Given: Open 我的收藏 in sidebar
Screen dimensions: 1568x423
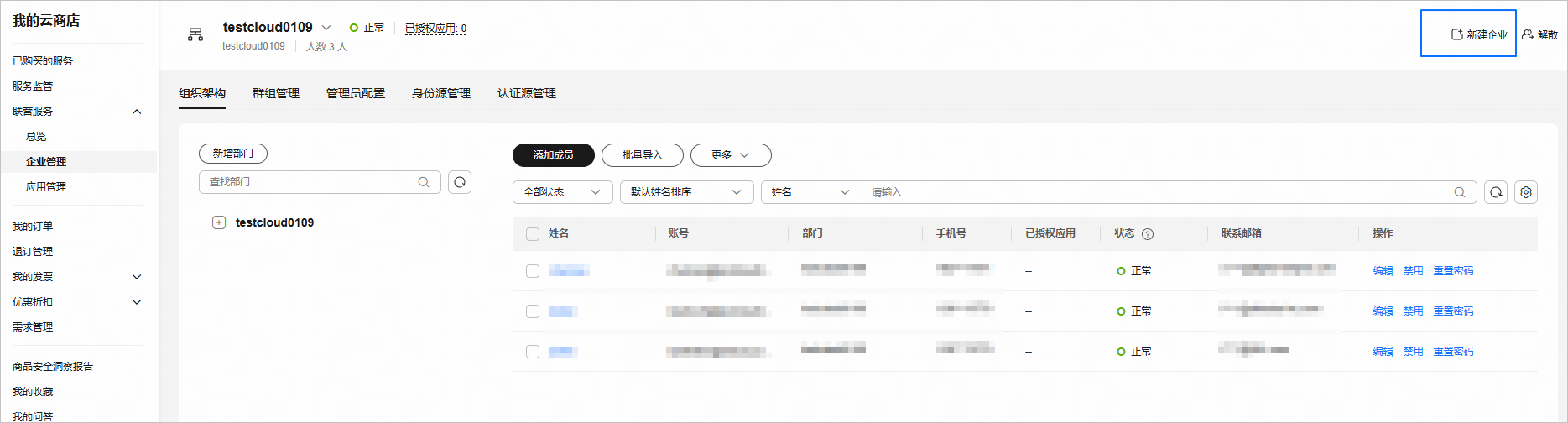Looking at the screenshot, I should click(x=33, y=392).
